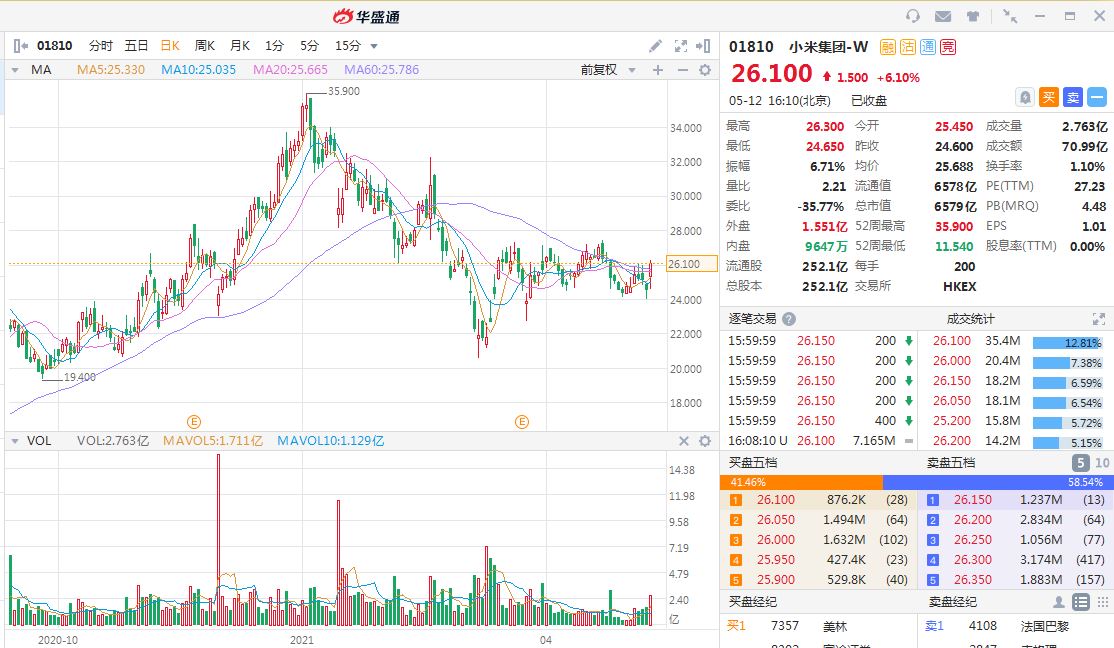1114x648 pixels.
Task: Open MA indicator settings gear
Action: pyautogui.click(x=705, y=70)
